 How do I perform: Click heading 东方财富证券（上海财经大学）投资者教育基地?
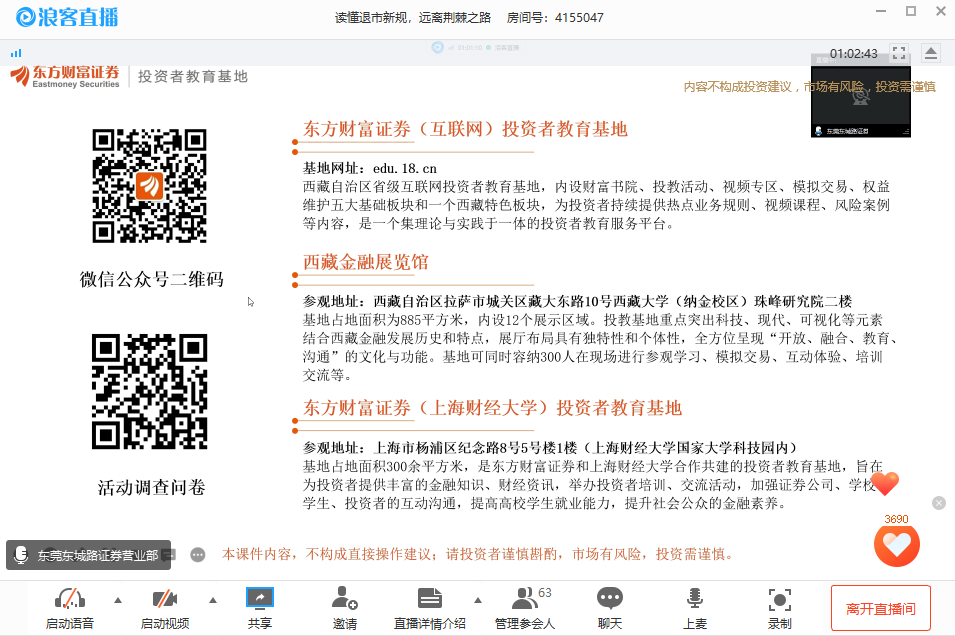[492, 408]
